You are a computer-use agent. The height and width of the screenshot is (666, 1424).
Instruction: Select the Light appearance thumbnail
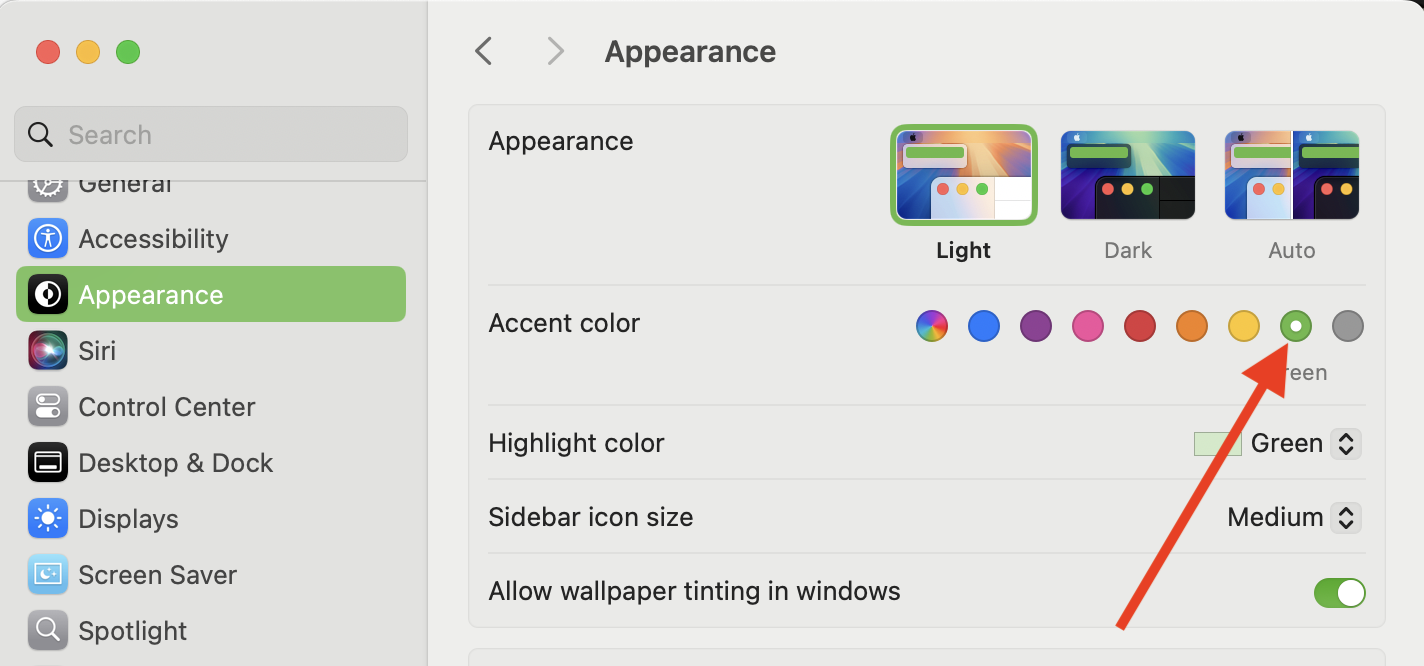[963, 176]
